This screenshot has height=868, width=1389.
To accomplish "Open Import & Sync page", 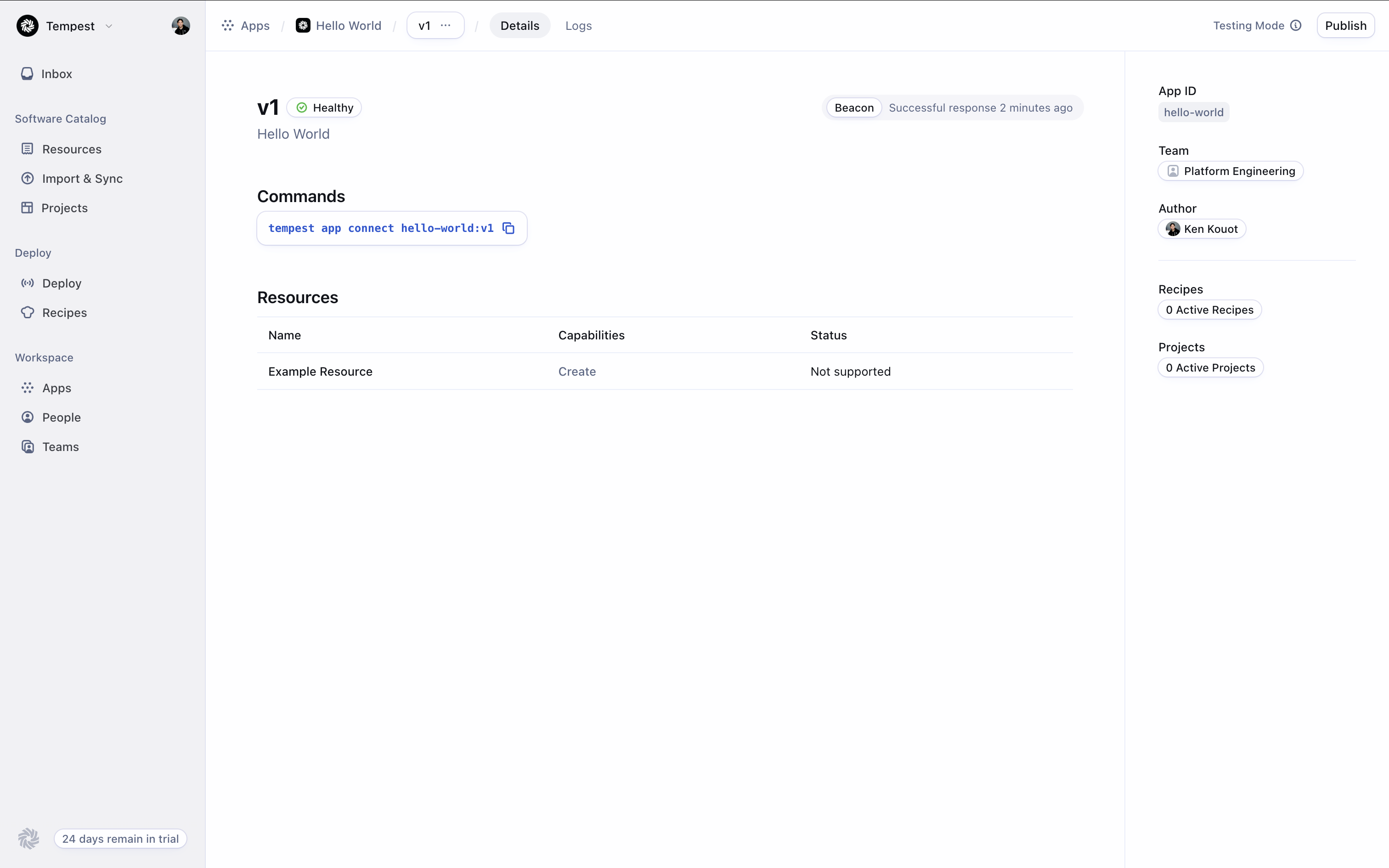I will (x=82, y=179).
